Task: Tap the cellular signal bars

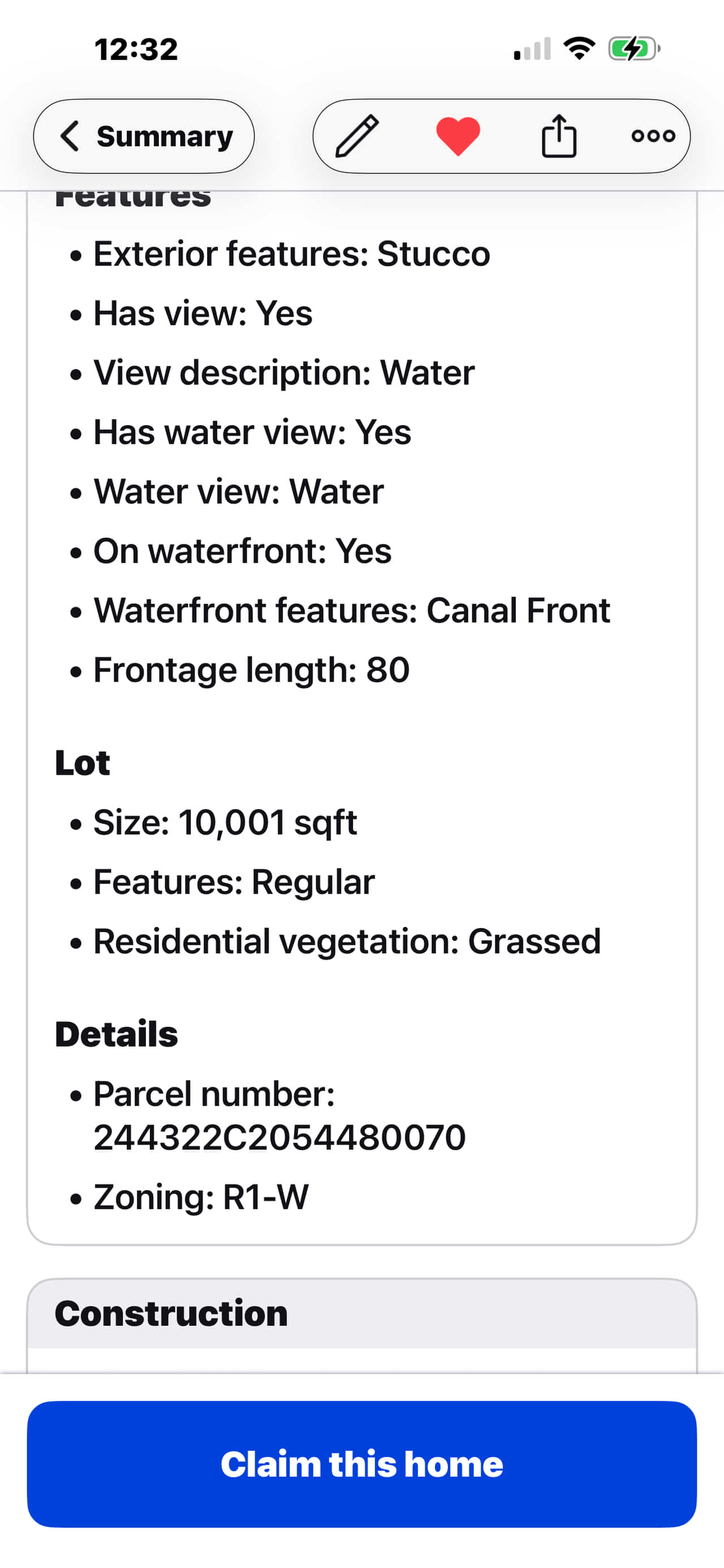Action: click(532, 49)
